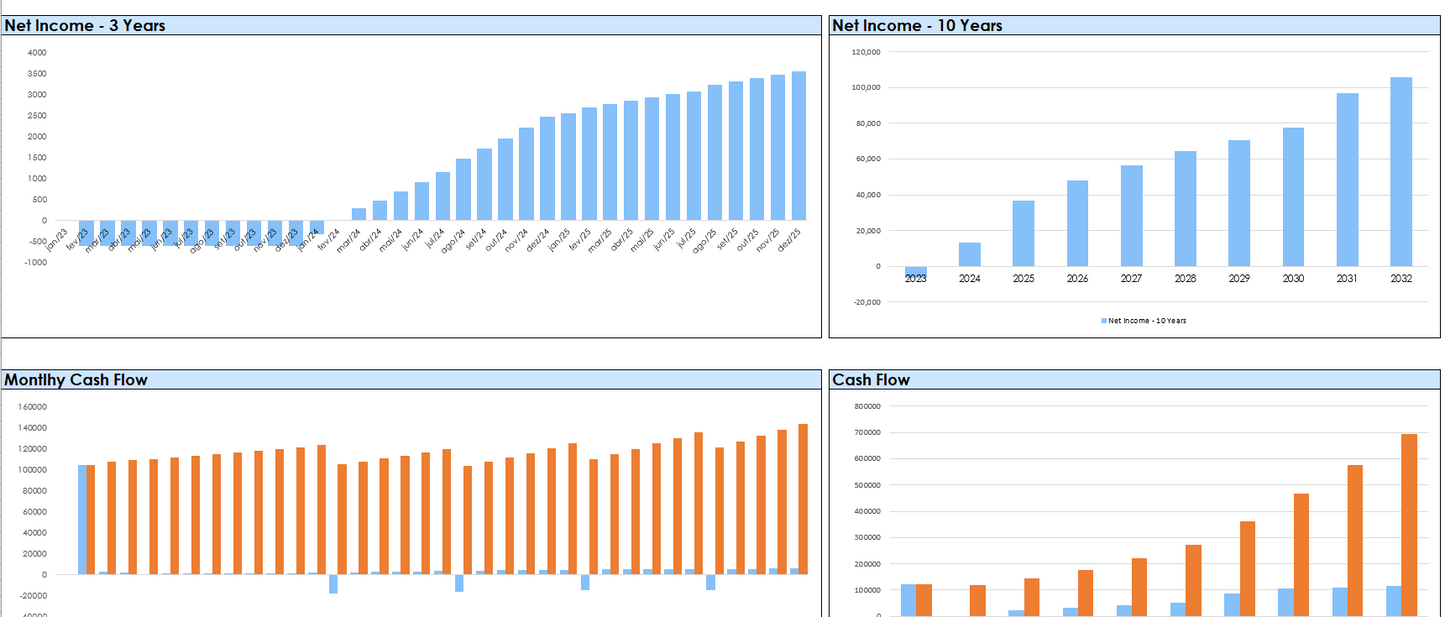Image resolution: width=1445 pixels, height=617 pixels.
Task: Click the 2032 bar in 10-year chart
Action: coord(1400,171)
